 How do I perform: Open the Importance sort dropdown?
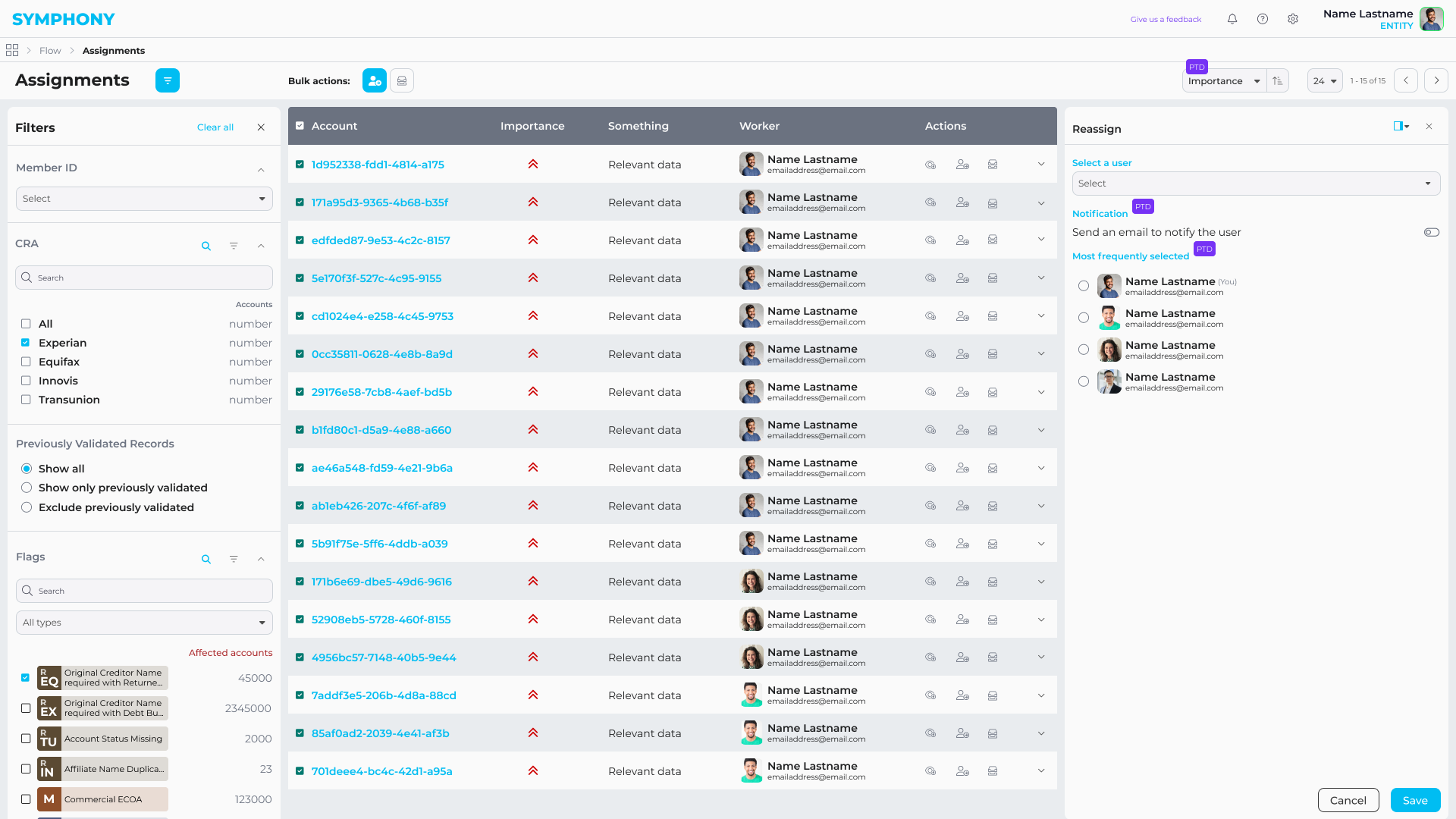coord(1224,80)
